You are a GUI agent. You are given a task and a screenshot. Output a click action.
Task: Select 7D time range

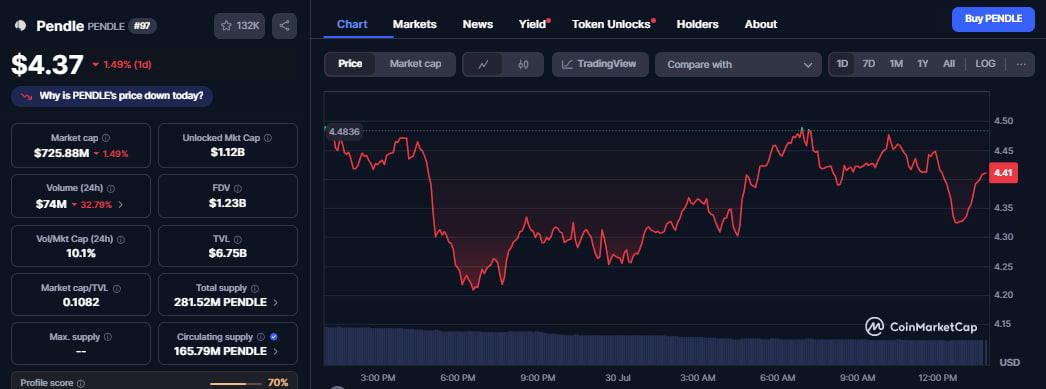(869, 64)
